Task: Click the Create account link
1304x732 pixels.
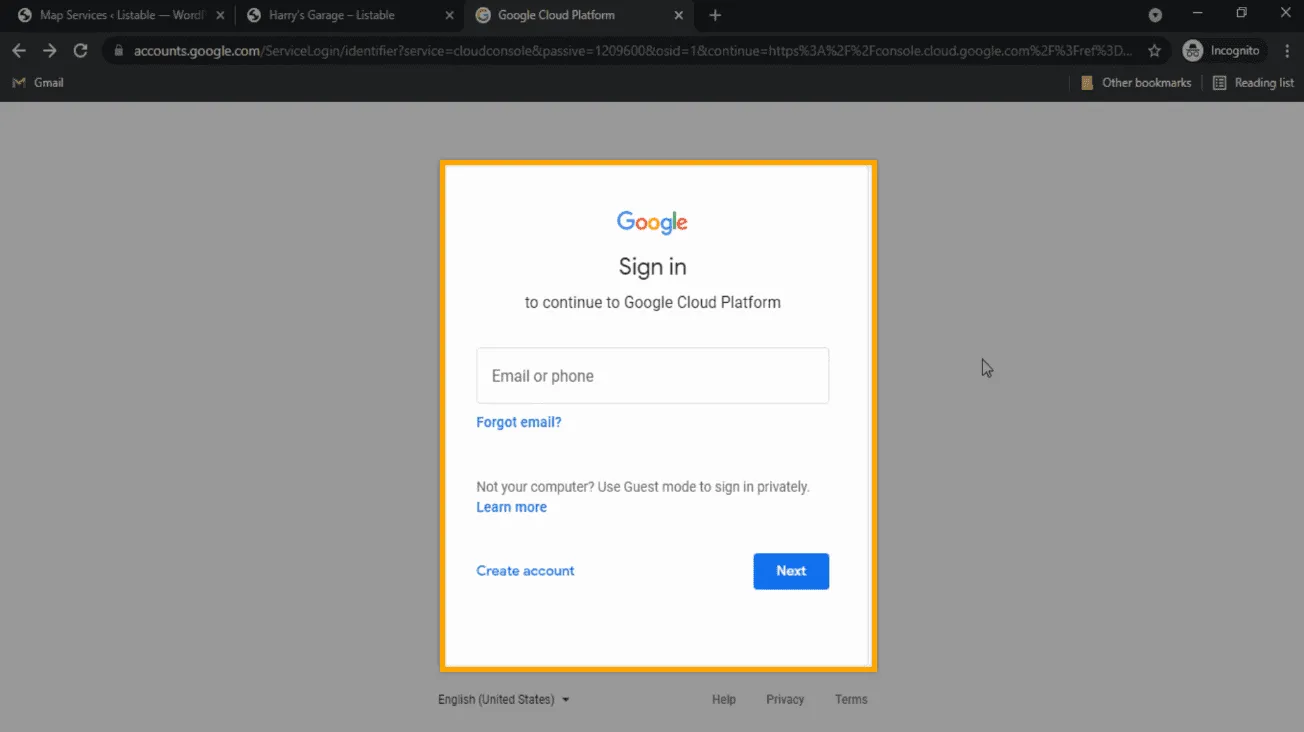Action: (x=525, y=571)
